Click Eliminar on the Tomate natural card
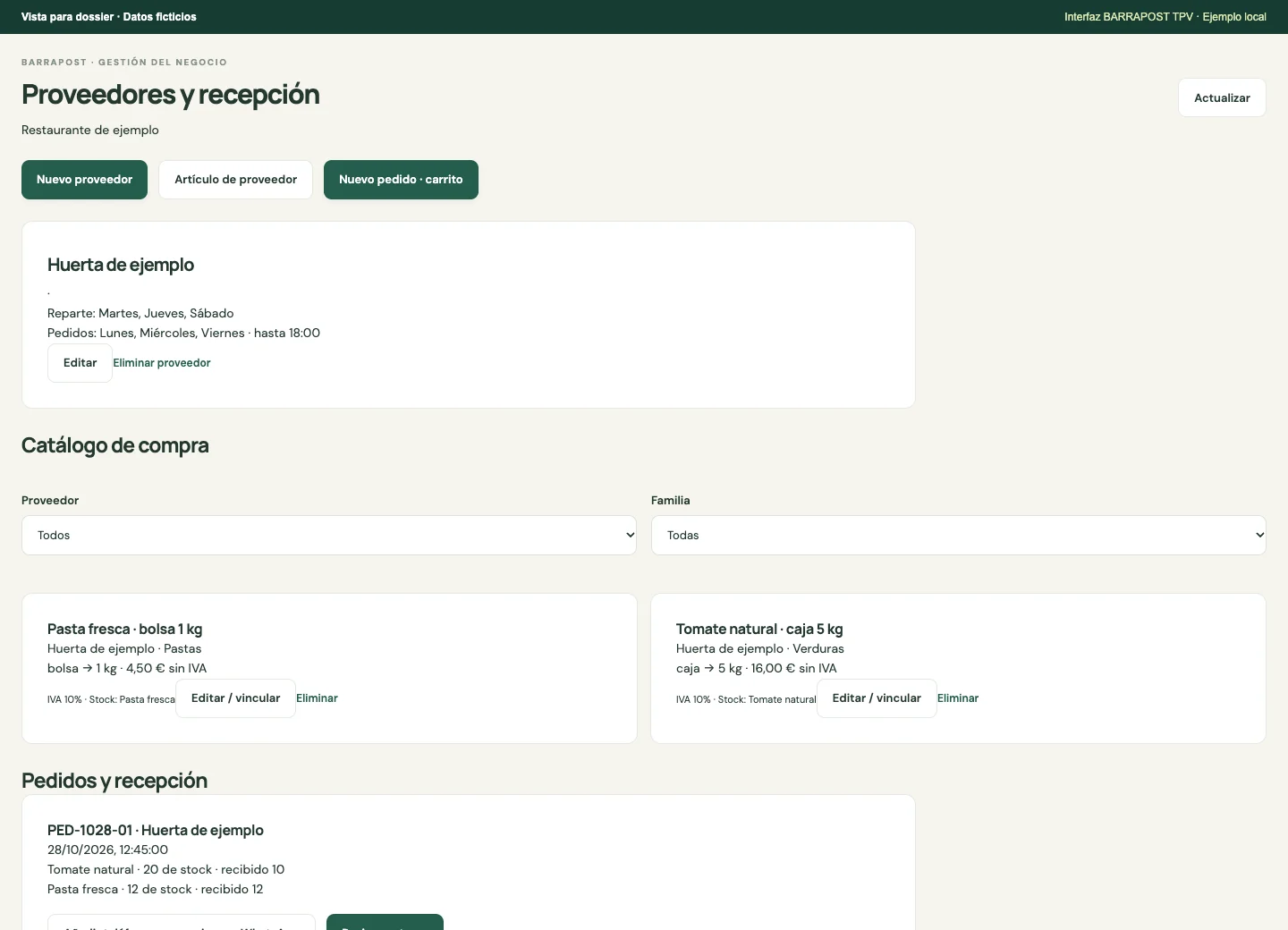This screenshot has width=1288, height=930. (x=958, y=698)
